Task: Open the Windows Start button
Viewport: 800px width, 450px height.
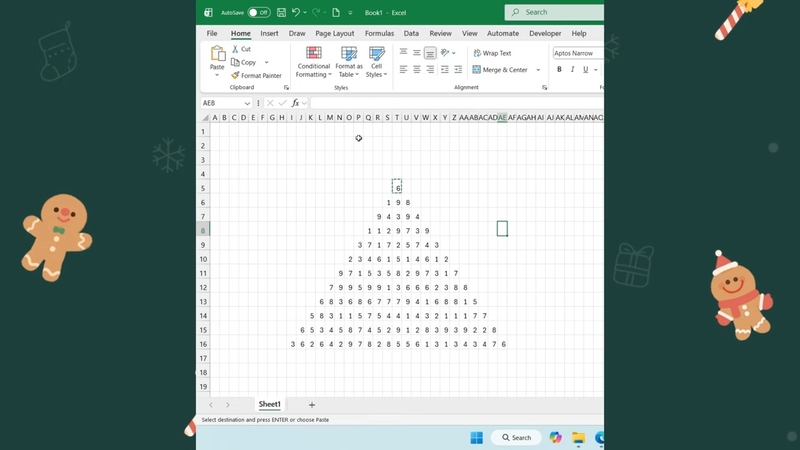Action: [477, 437]
